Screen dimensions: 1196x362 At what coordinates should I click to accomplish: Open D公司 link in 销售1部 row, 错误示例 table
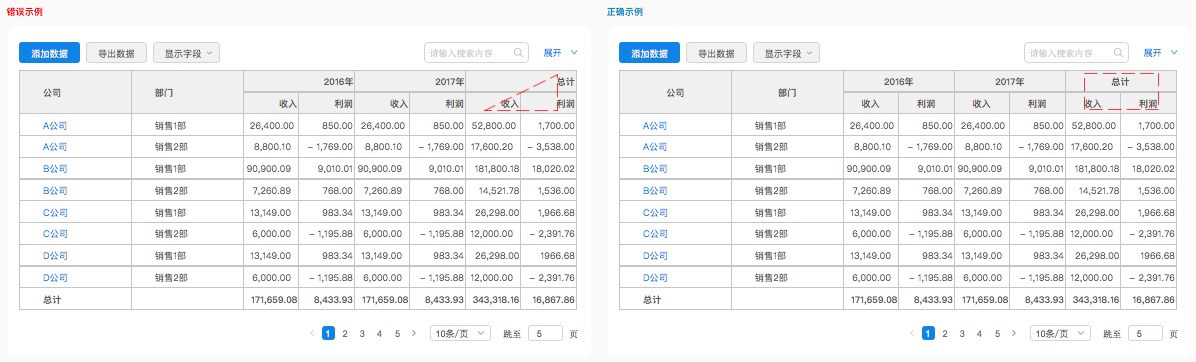coord(55,255)
